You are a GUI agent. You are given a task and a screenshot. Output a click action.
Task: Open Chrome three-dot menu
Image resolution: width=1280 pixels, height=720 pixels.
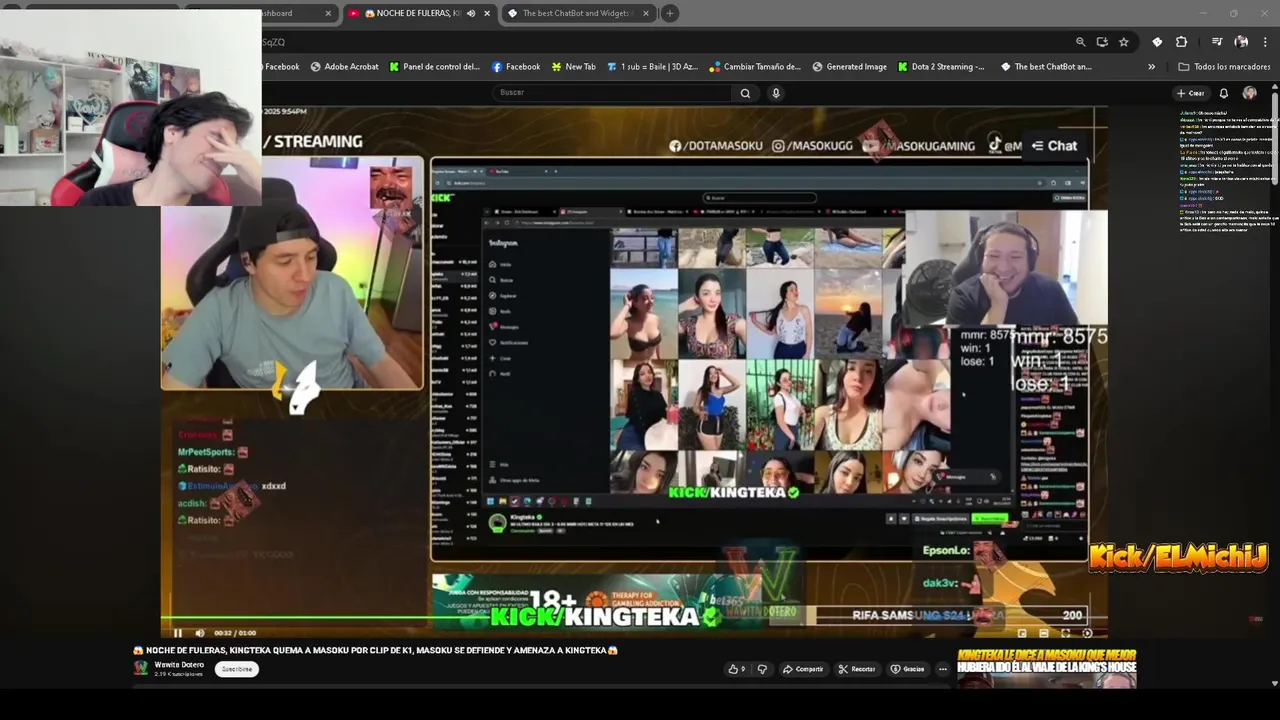1265,42
